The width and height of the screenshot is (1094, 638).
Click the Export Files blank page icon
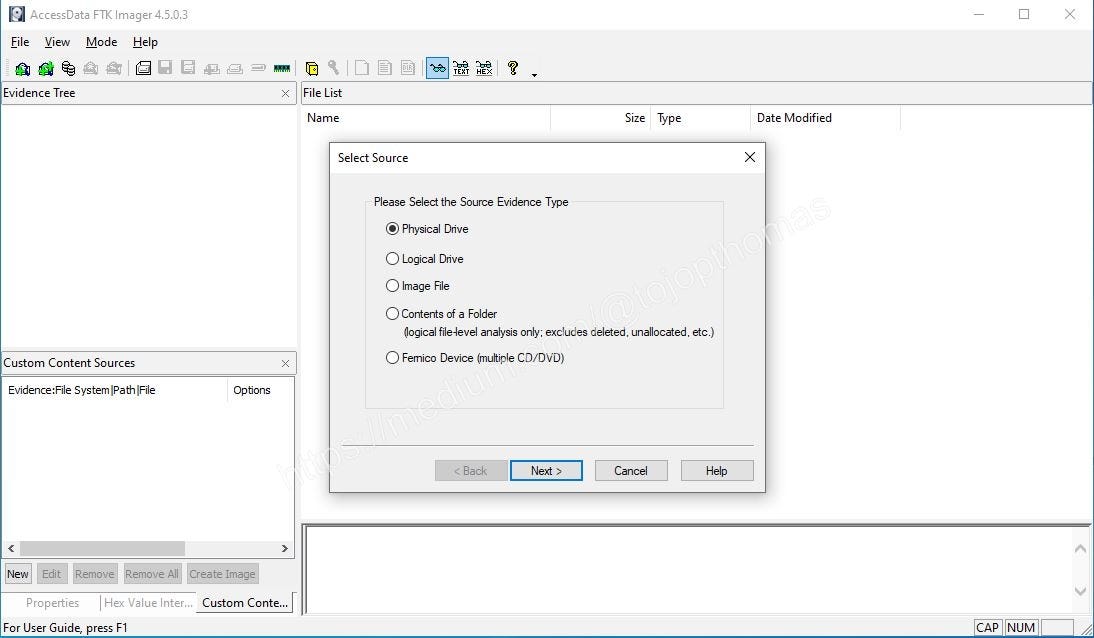[361, 68]
